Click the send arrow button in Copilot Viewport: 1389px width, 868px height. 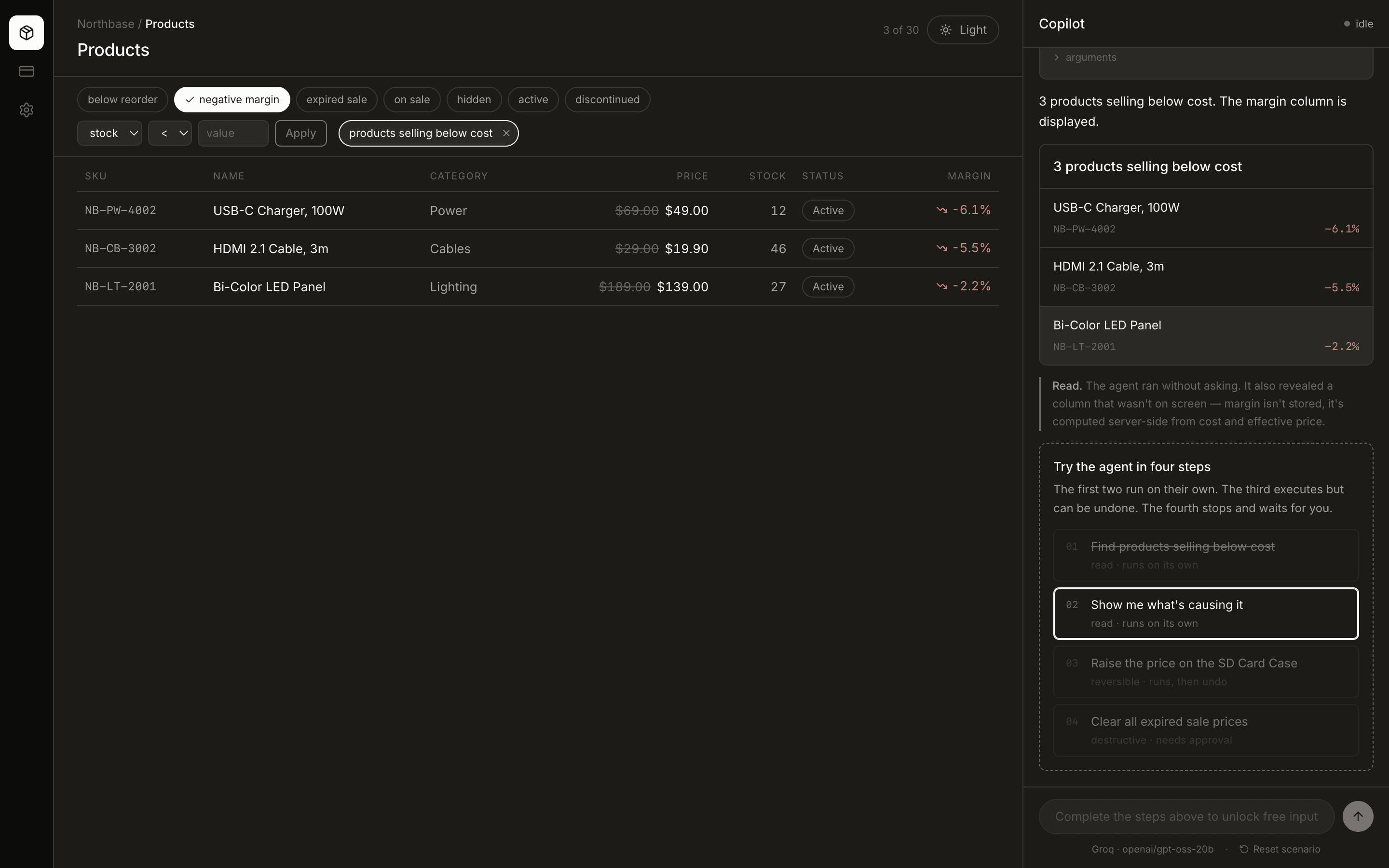click(x=1358, y=816)
